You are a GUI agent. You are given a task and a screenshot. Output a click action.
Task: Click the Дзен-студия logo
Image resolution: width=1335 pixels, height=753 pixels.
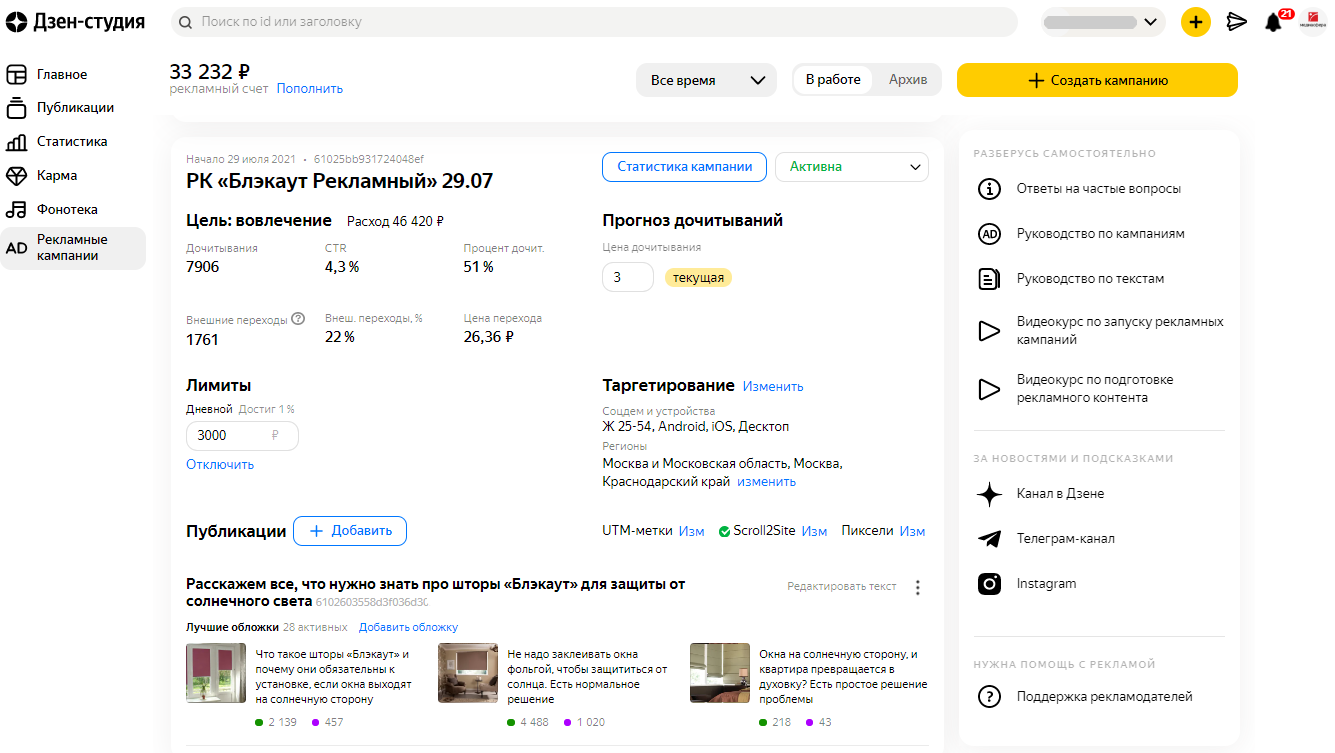tap(75, 21)
